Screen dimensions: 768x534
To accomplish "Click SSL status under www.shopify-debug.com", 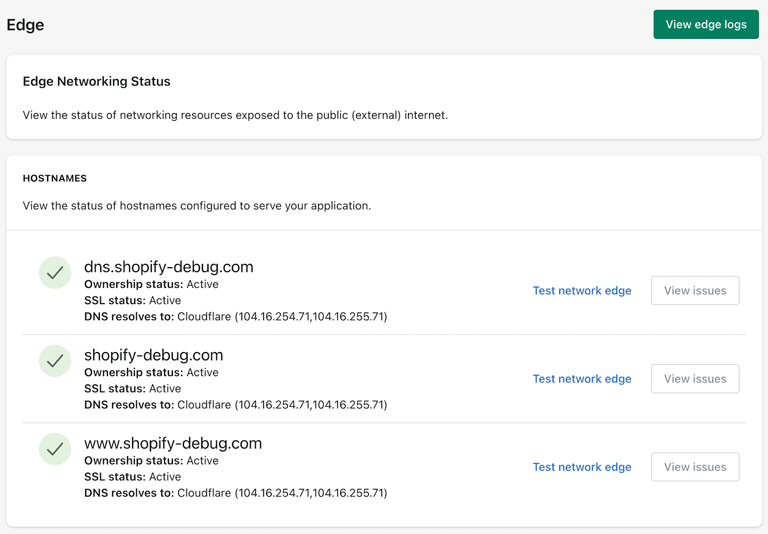I will (x=133, y=477).
